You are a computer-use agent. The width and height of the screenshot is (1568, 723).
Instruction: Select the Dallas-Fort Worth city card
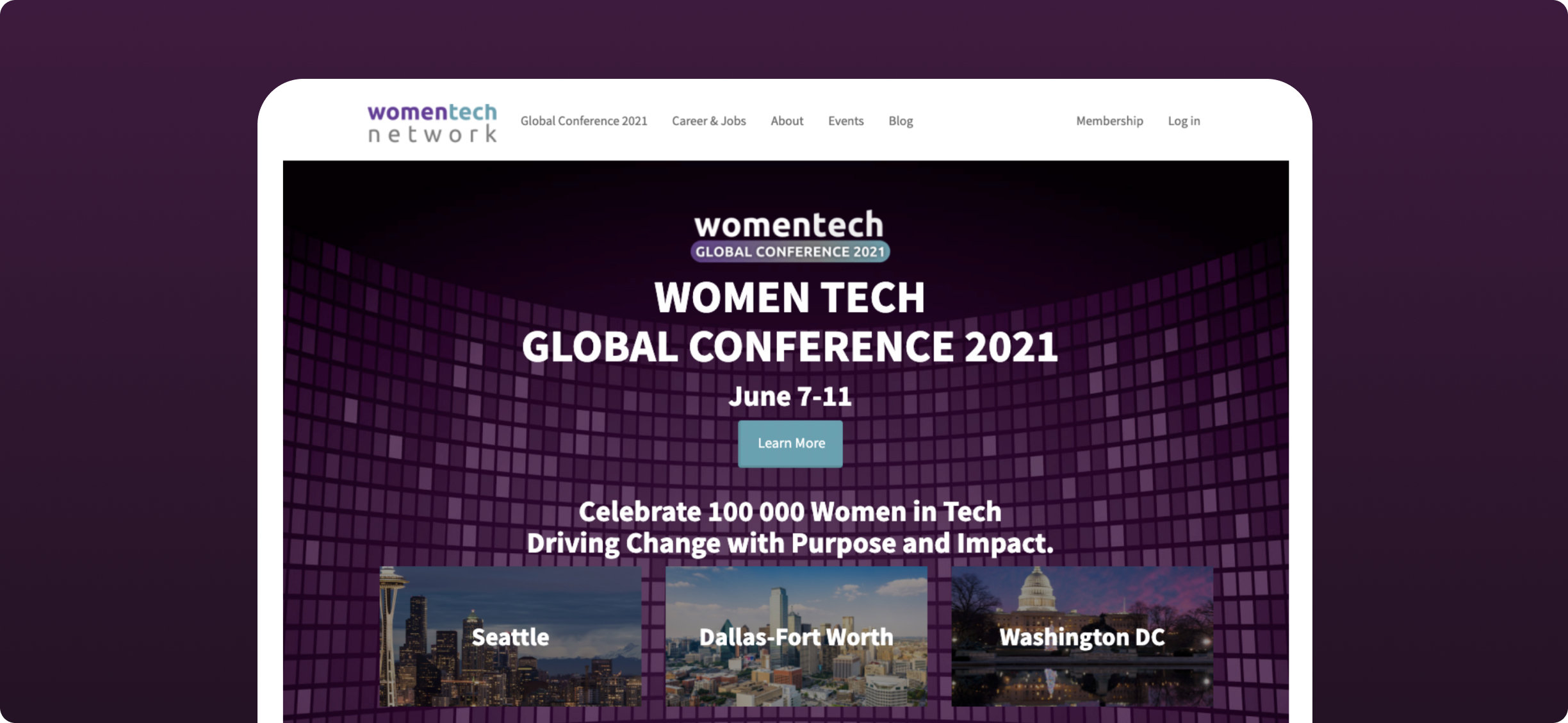(x=796, y=636)
